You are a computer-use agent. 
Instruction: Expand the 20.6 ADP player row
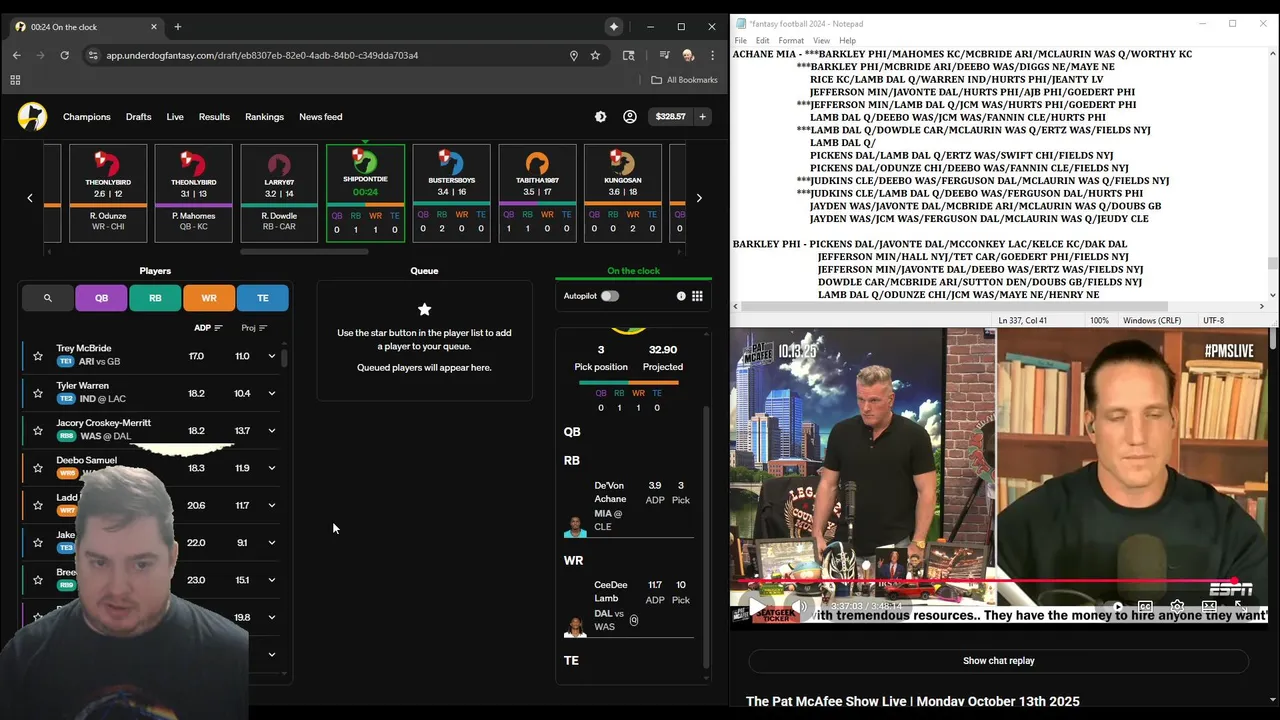click(x=271, y=505)
